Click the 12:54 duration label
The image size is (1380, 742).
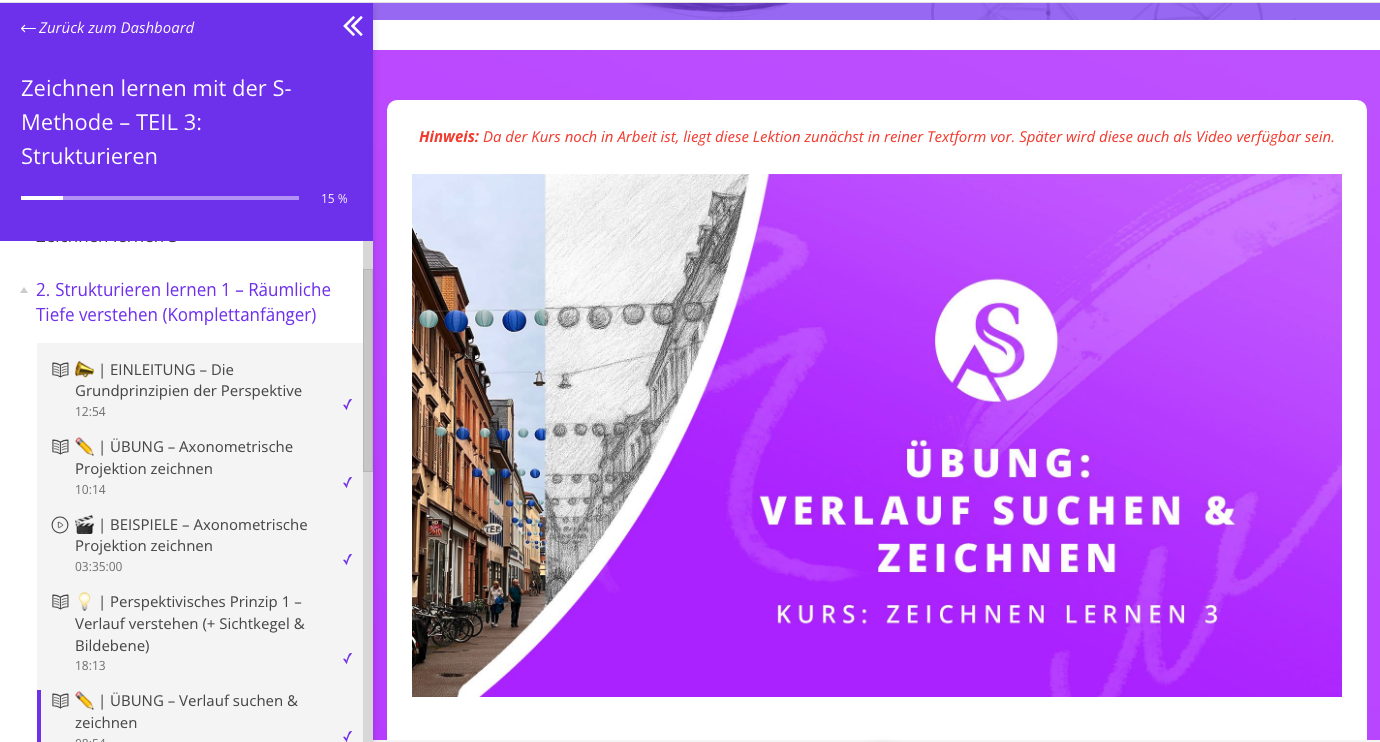(90, 412)
